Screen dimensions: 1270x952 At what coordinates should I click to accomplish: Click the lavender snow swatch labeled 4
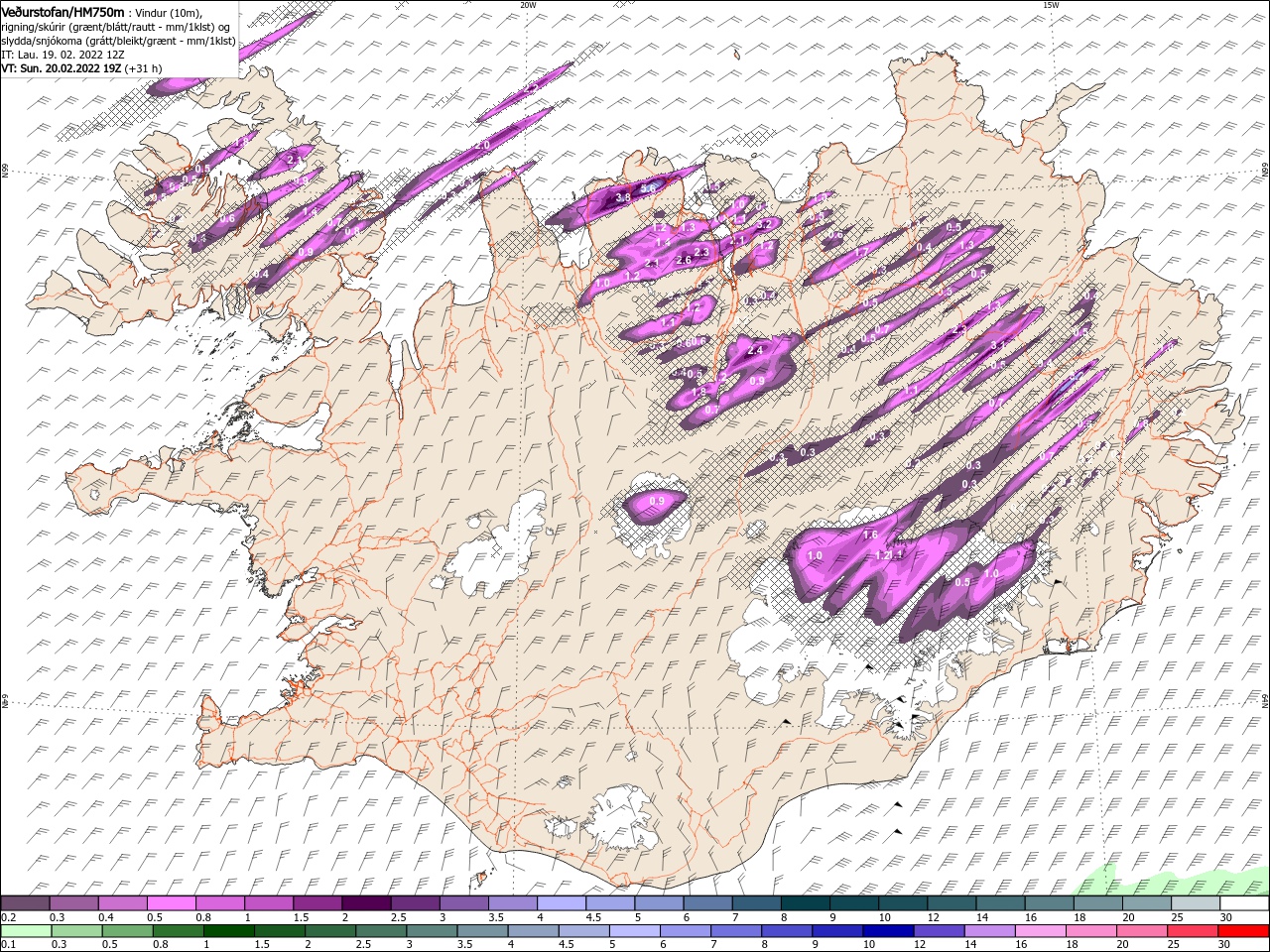coord(562,903)
